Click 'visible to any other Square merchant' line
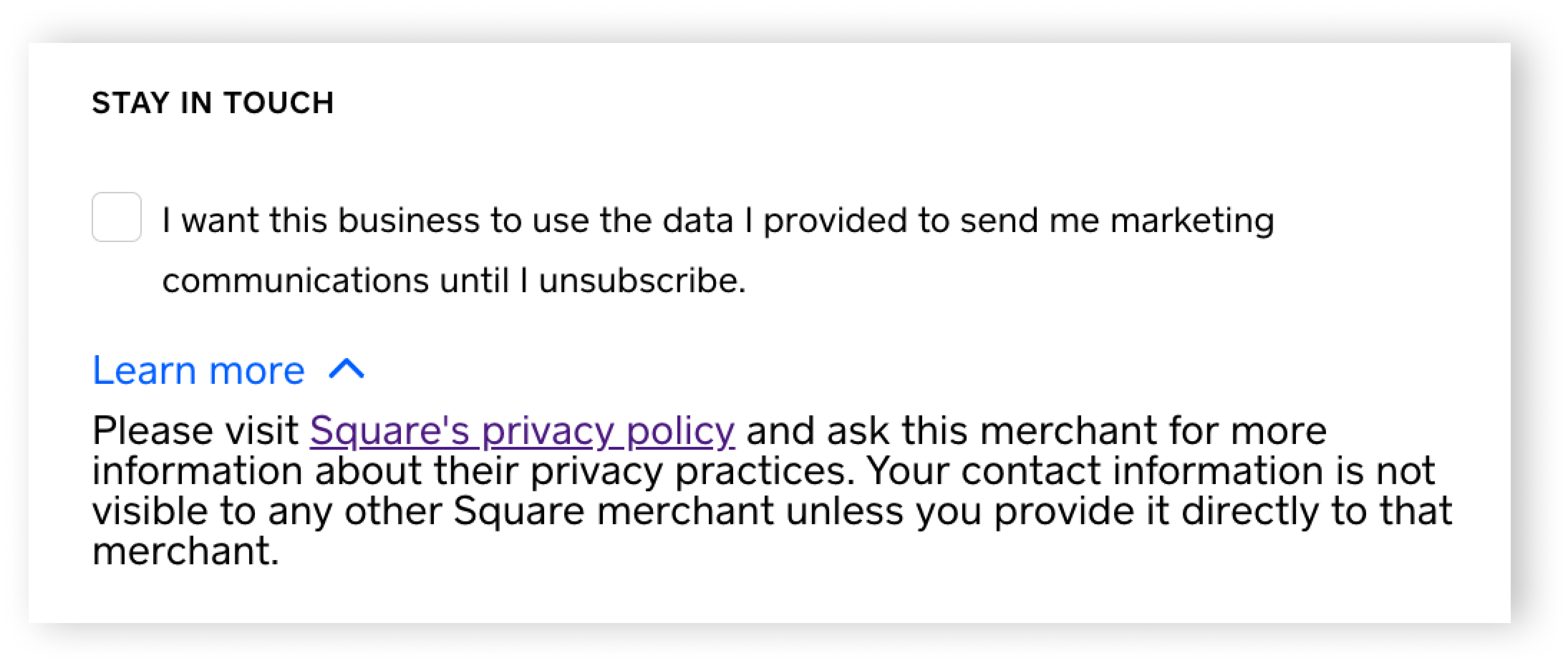 tap(433, 511)
